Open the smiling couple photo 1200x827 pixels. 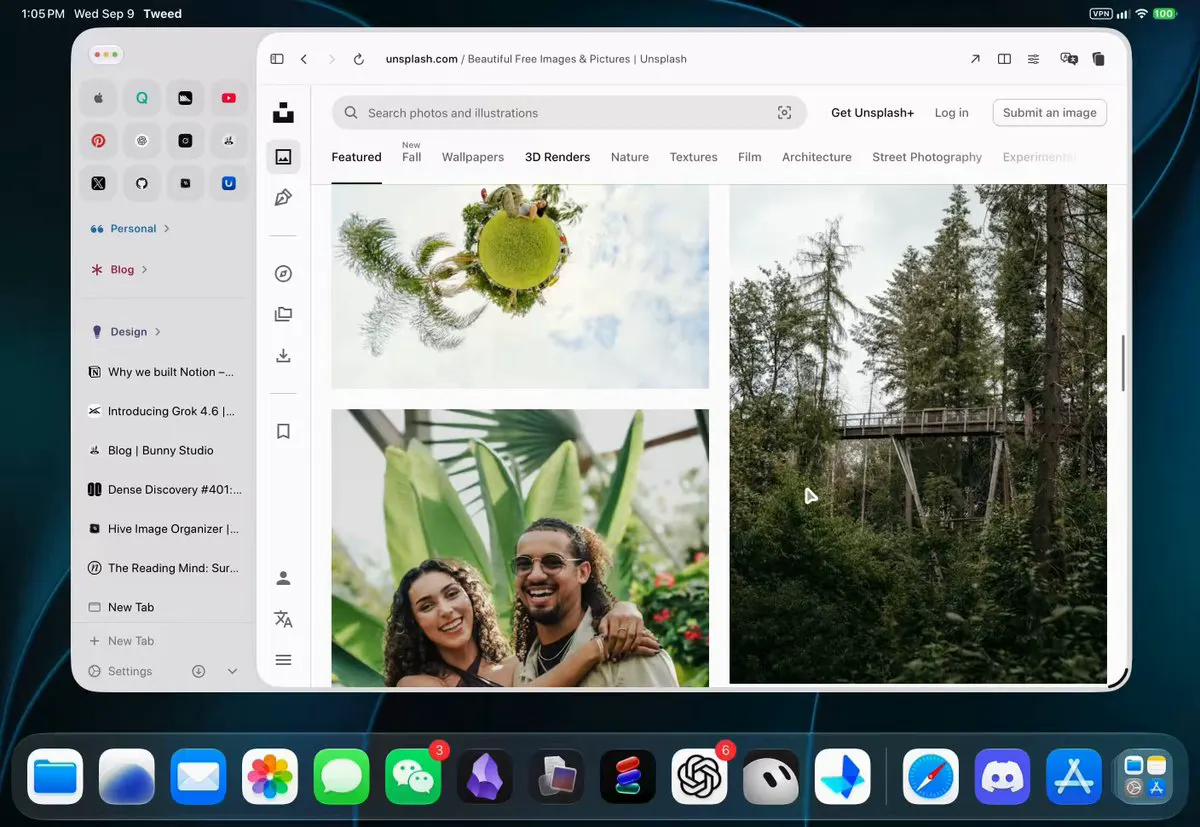coord(520,548)
